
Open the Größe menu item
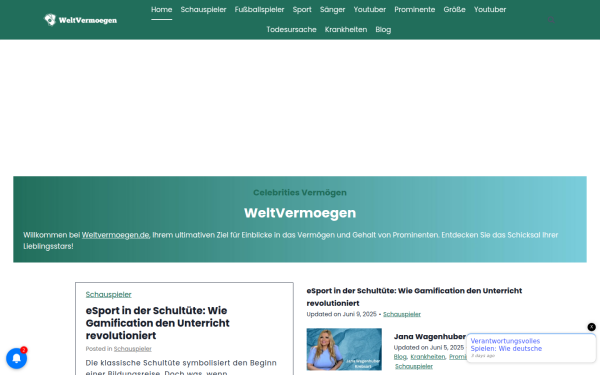(x=454, y=10)
